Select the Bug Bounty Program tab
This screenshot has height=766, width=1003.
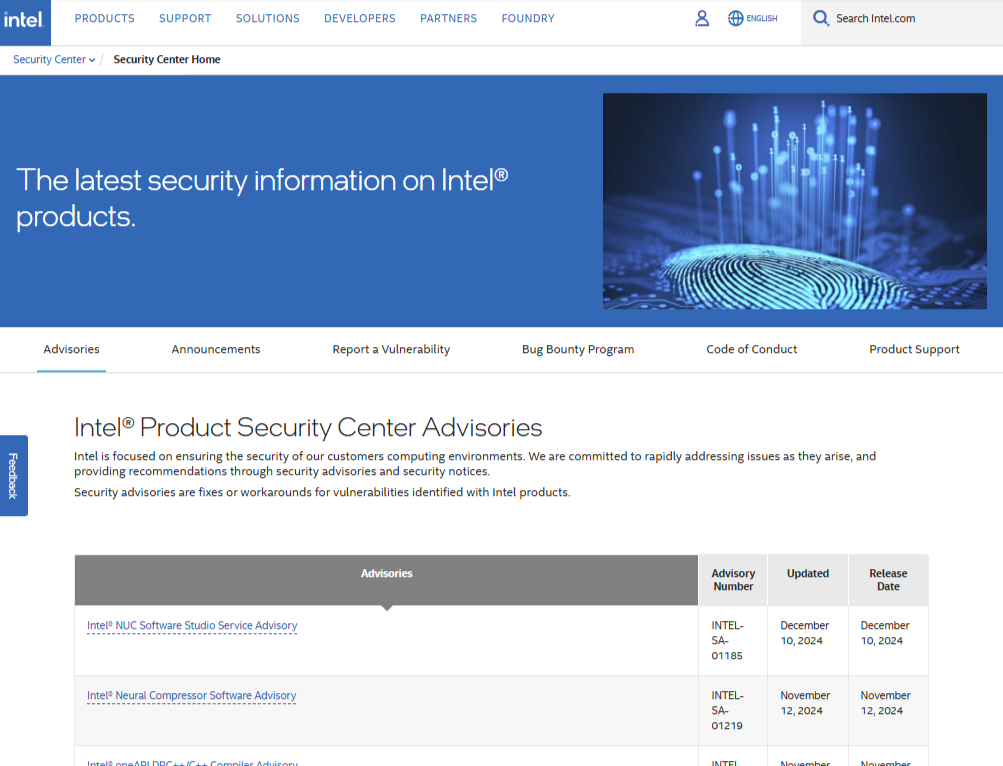(x=578, y=349)
